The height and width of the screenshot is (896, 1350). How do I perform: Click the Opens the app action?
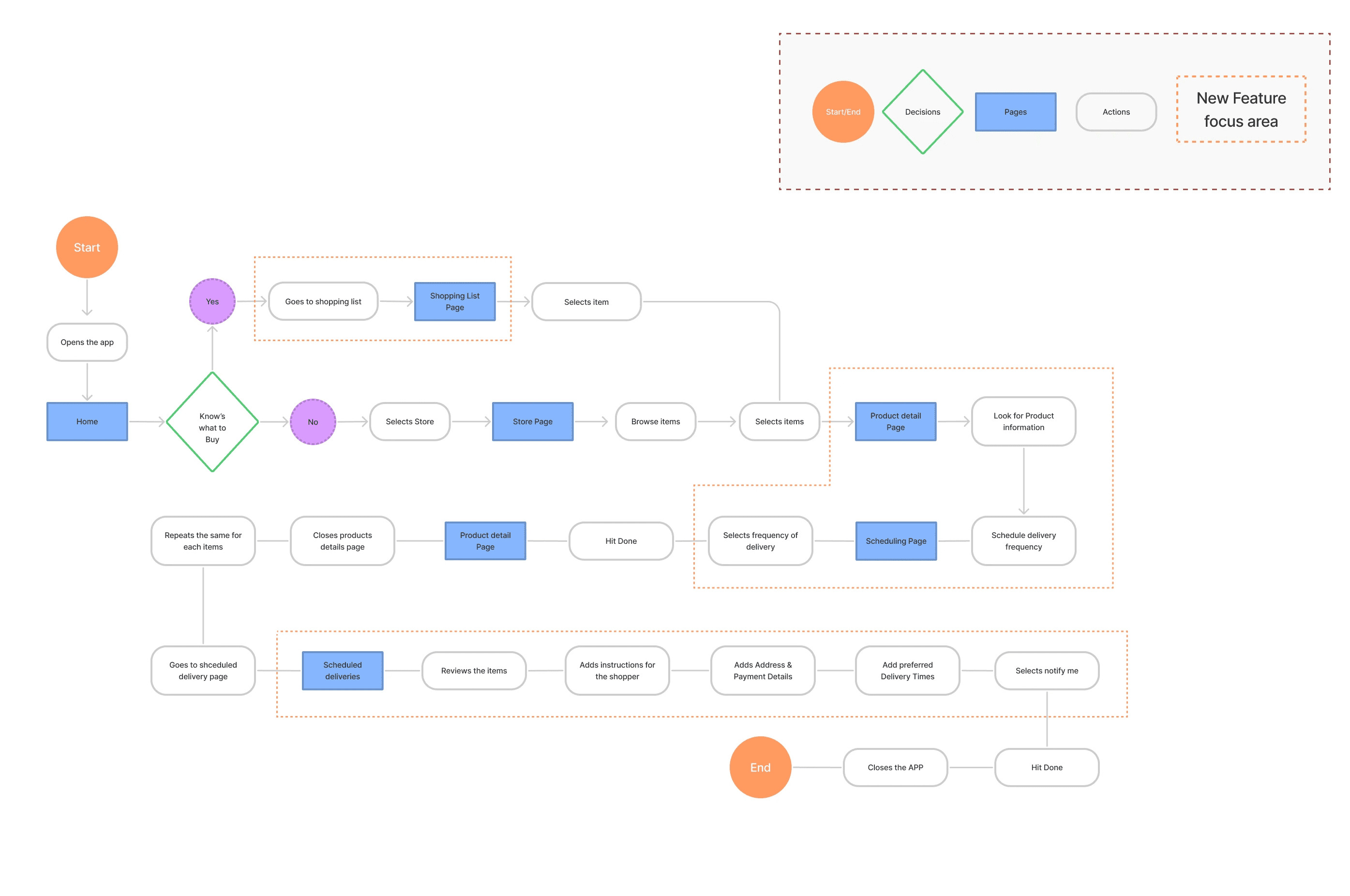point(87,342)
